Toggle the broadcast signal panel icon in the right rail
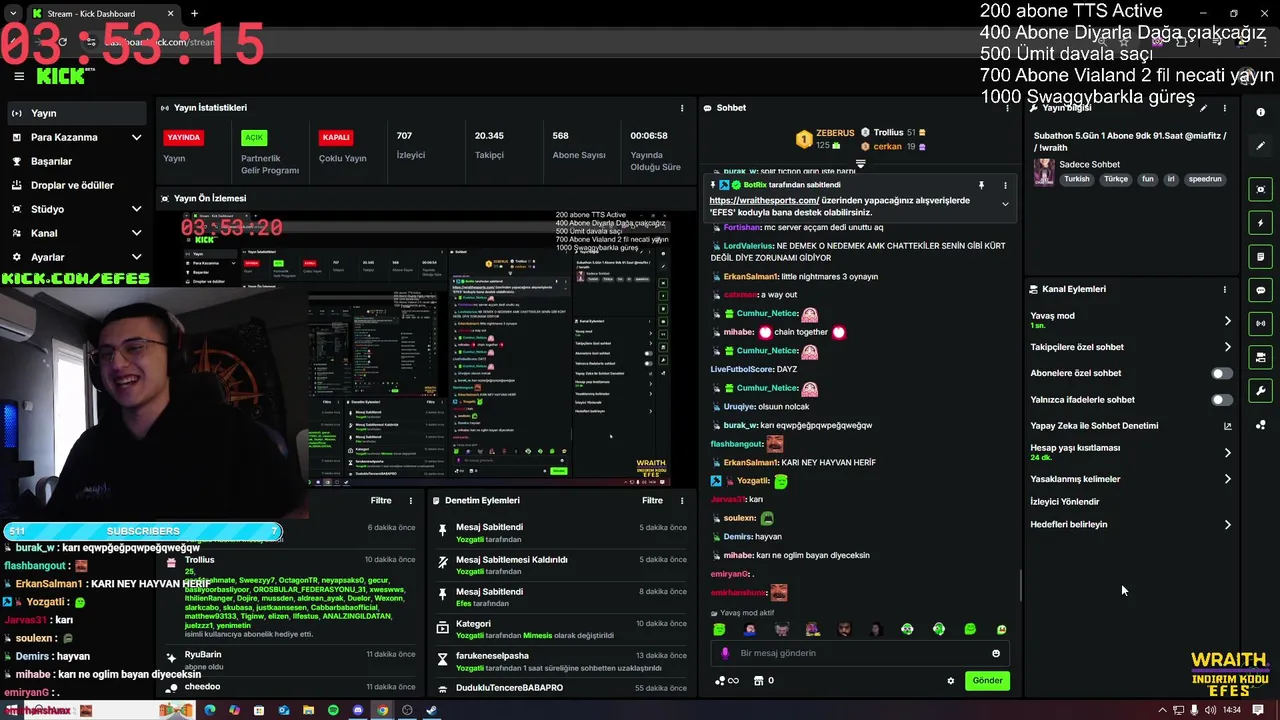The width and height of the screenshot is (1280, 720). (x=1261, y=323)
